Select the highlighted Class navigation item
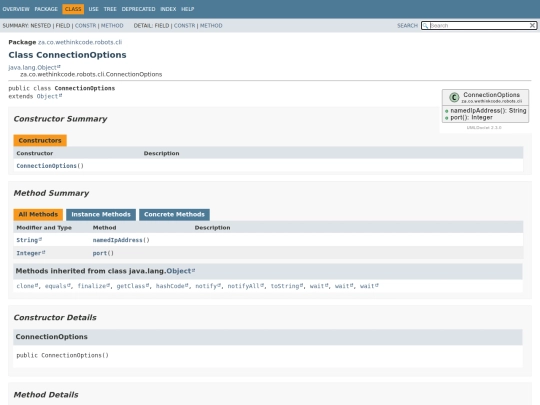This screenshot has height=405, width=540. (x=73, y=9)
